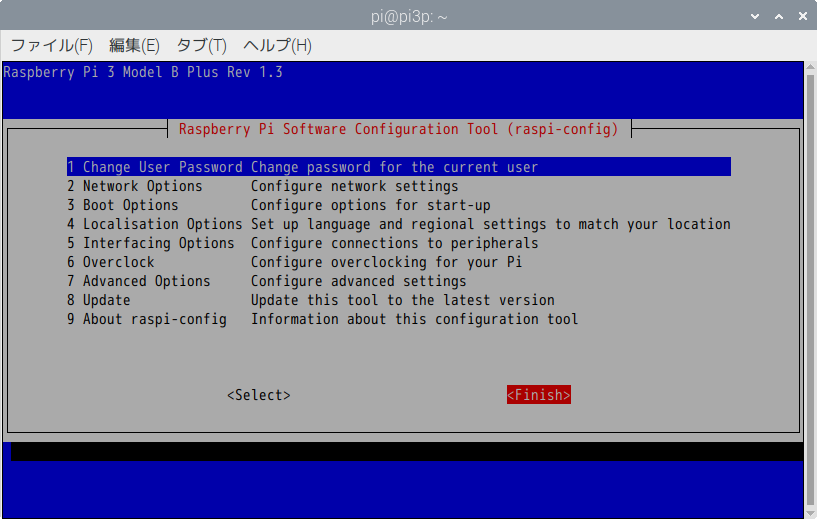Open About raspi-config entry
This screenshot has height=519, width=817.
[x=146, y=319]
